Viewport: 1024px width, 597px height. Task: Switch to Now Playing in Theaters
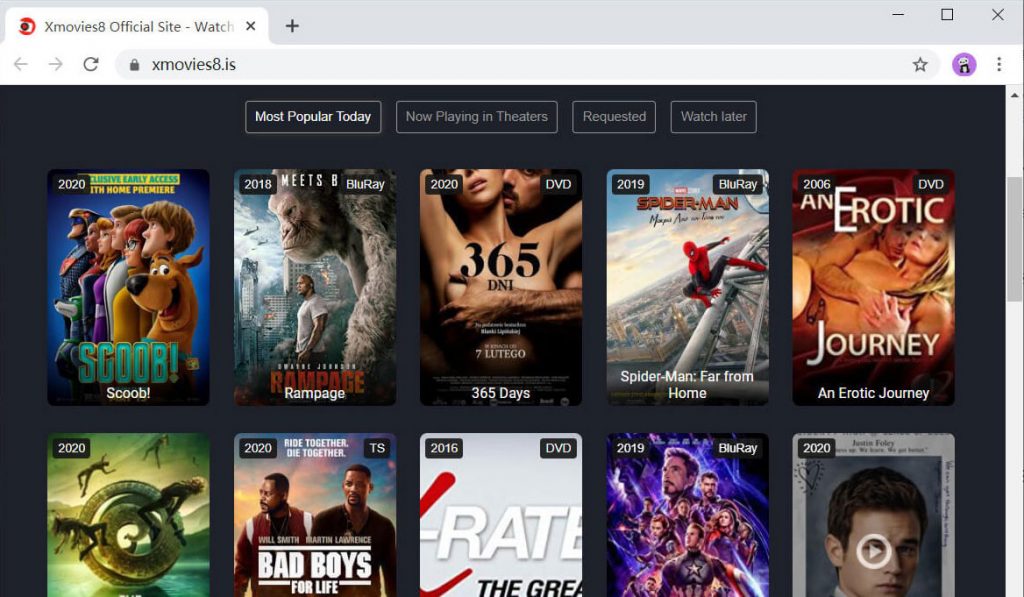pyautogui.click(x=477, y=117)
